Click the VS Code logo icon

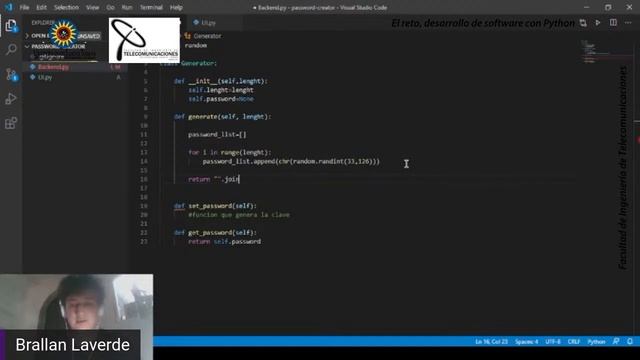(9, 7)
